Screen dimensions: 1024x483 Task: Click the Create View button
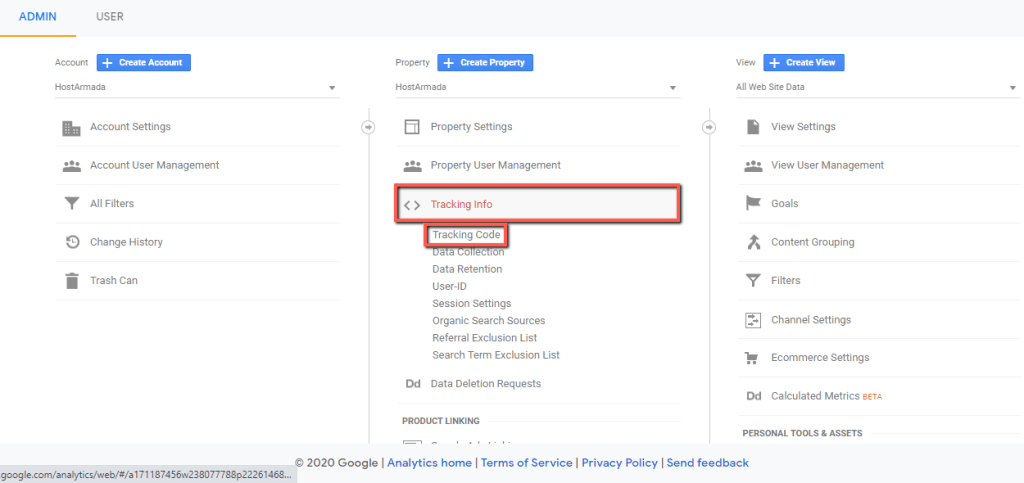(x=804, y=63)
